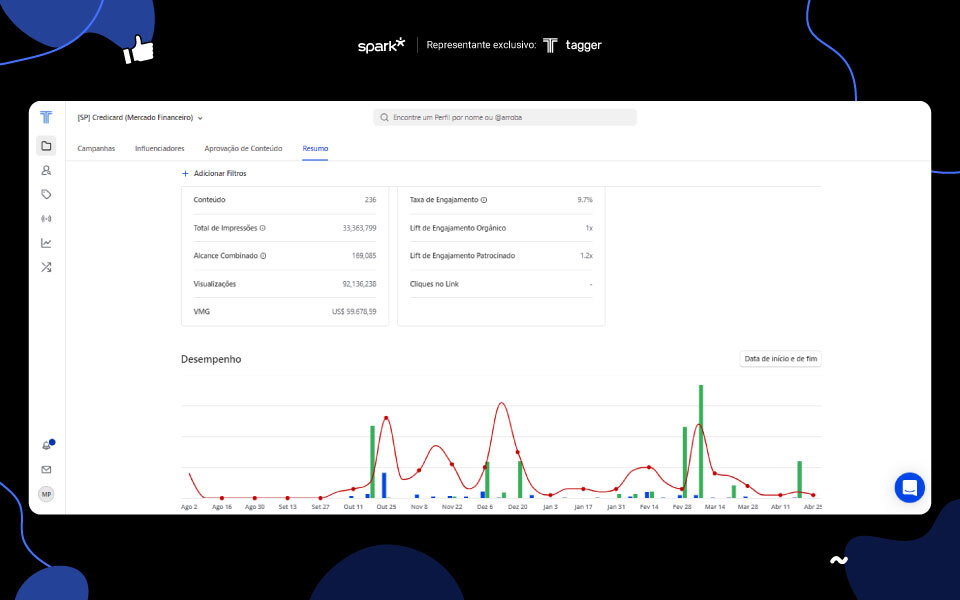Show info for Total de Impressões
Image resolution: width=960 pixels, height=600 pixels.
click(x=263, y=228)
